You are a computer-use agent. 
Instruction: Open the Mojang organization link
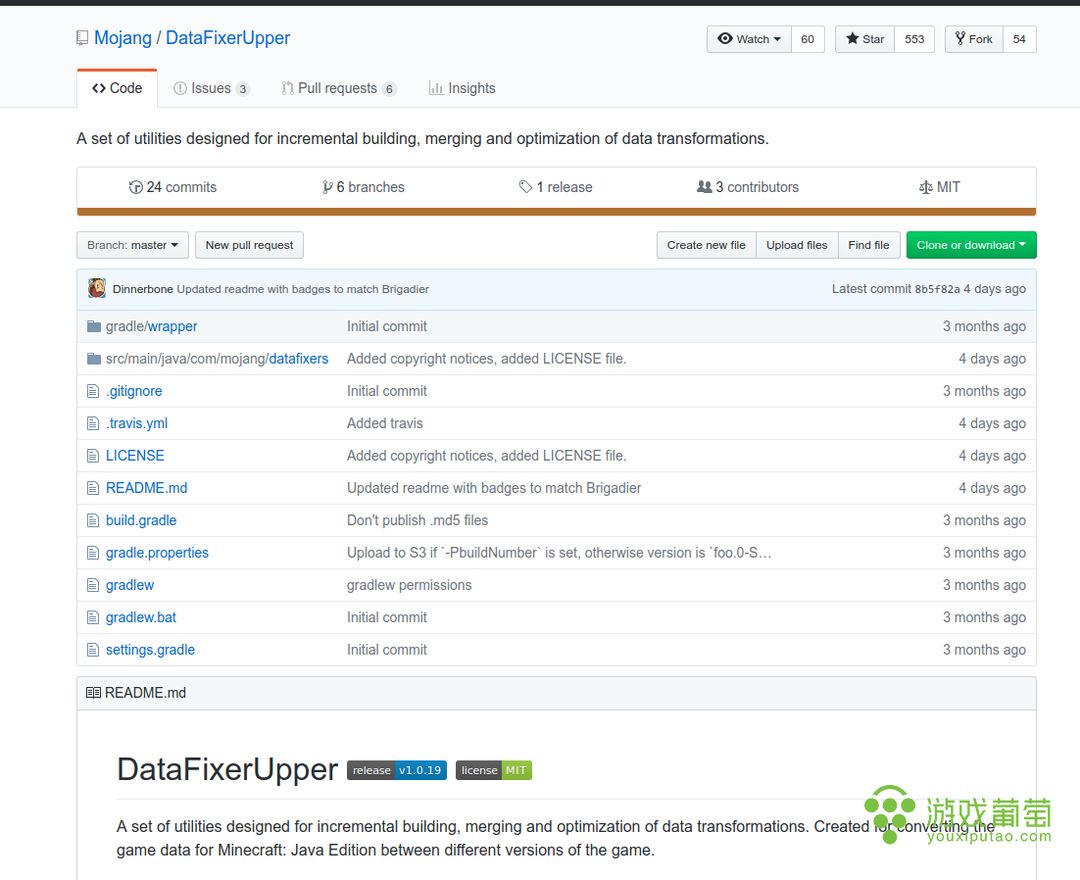coord(123,38)
